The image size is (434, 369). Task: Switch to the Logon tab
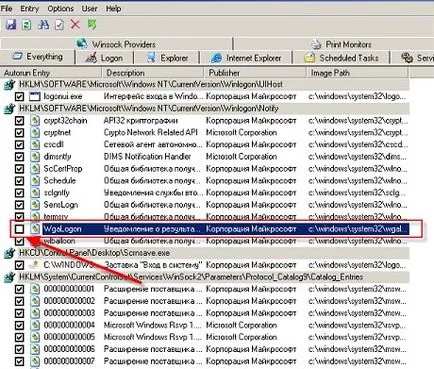tap(104, 58)
